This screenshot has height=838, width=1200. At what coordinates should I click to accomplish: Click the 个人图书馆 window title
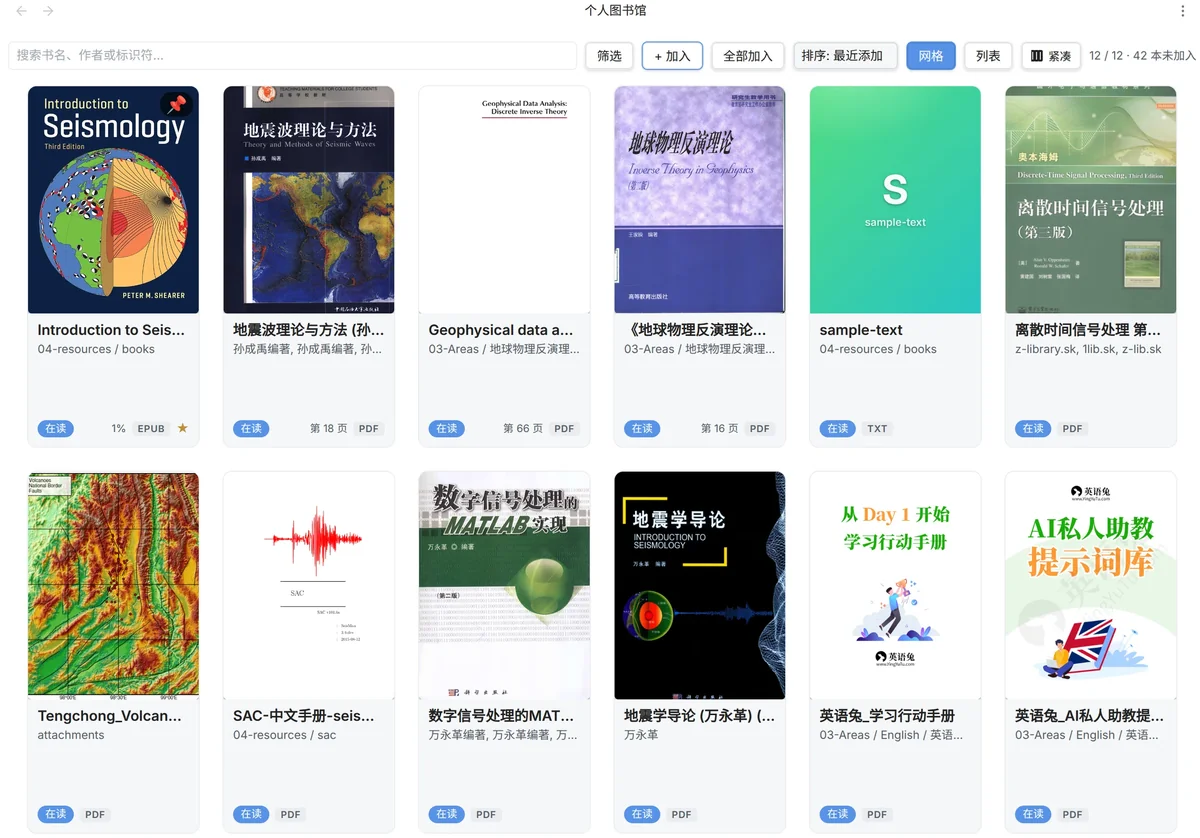click(615, 10)
